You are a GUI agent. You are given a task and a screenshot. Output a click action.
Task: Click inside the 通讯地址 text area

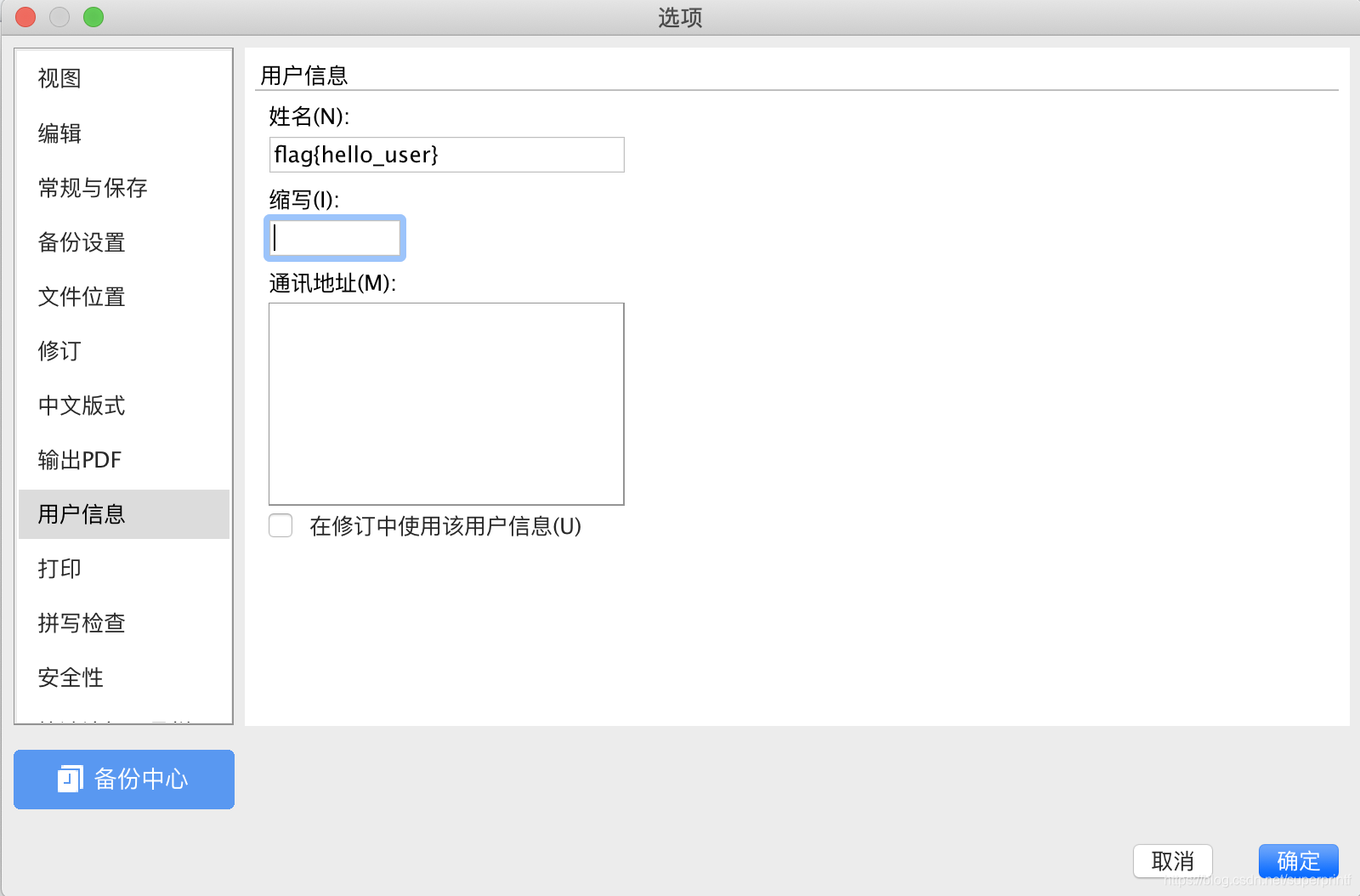pyautogui.click(x=446, y=404)
